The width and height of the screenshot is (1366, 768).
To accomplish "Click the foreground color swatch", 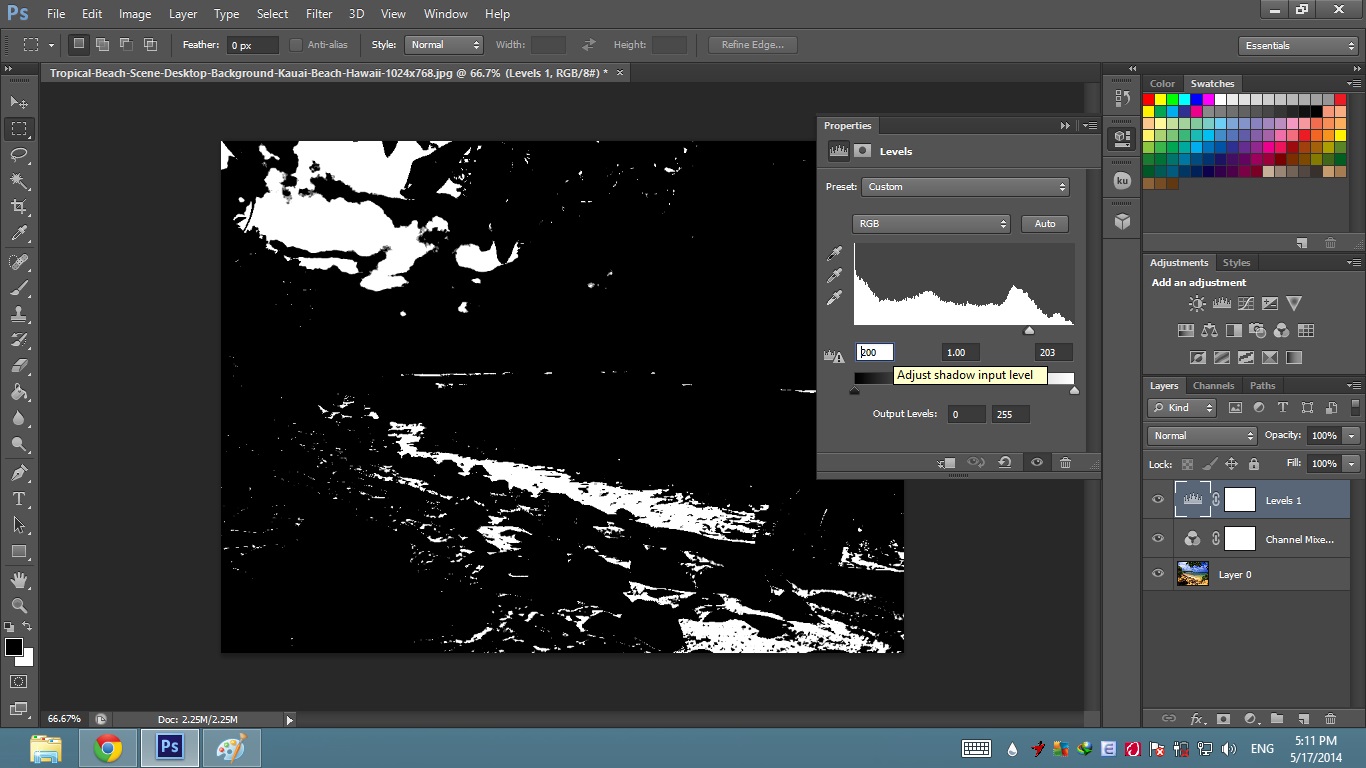I will pos(14,648).
